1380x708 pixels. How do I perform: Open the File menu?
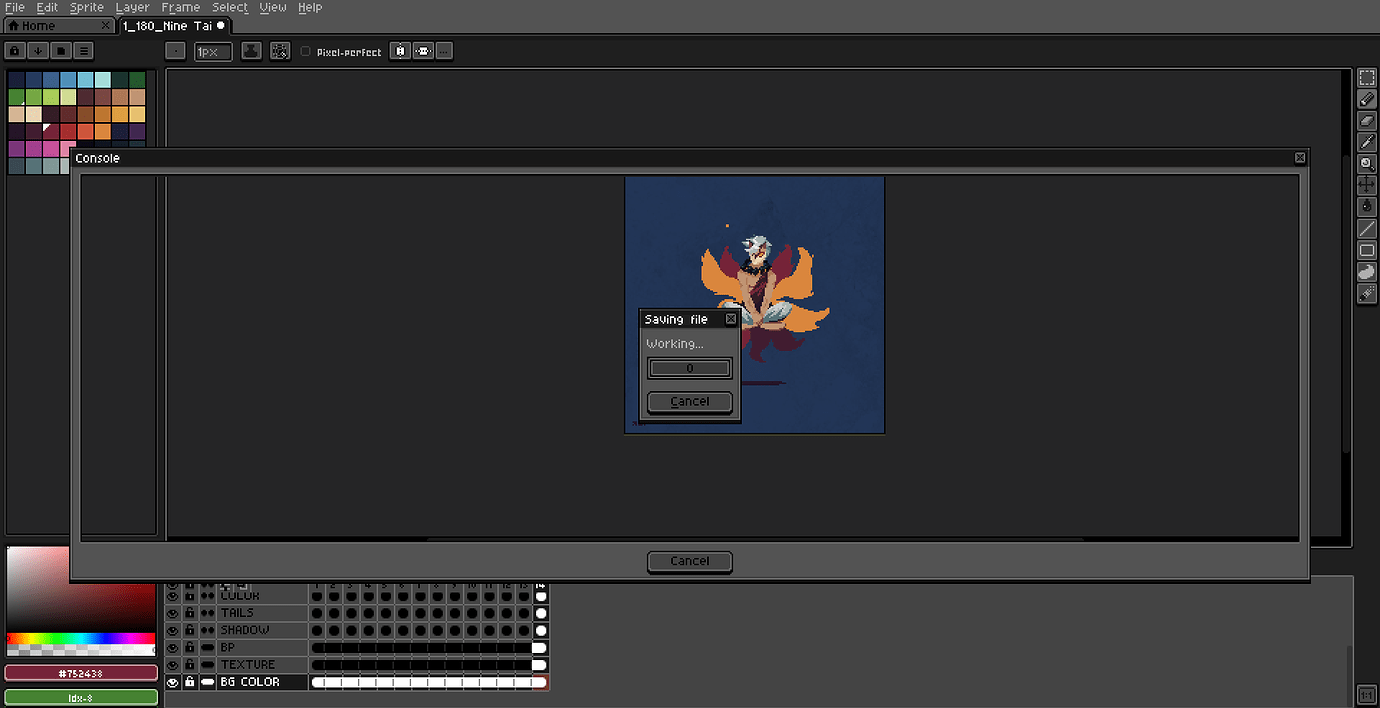[x=15, y=7]
